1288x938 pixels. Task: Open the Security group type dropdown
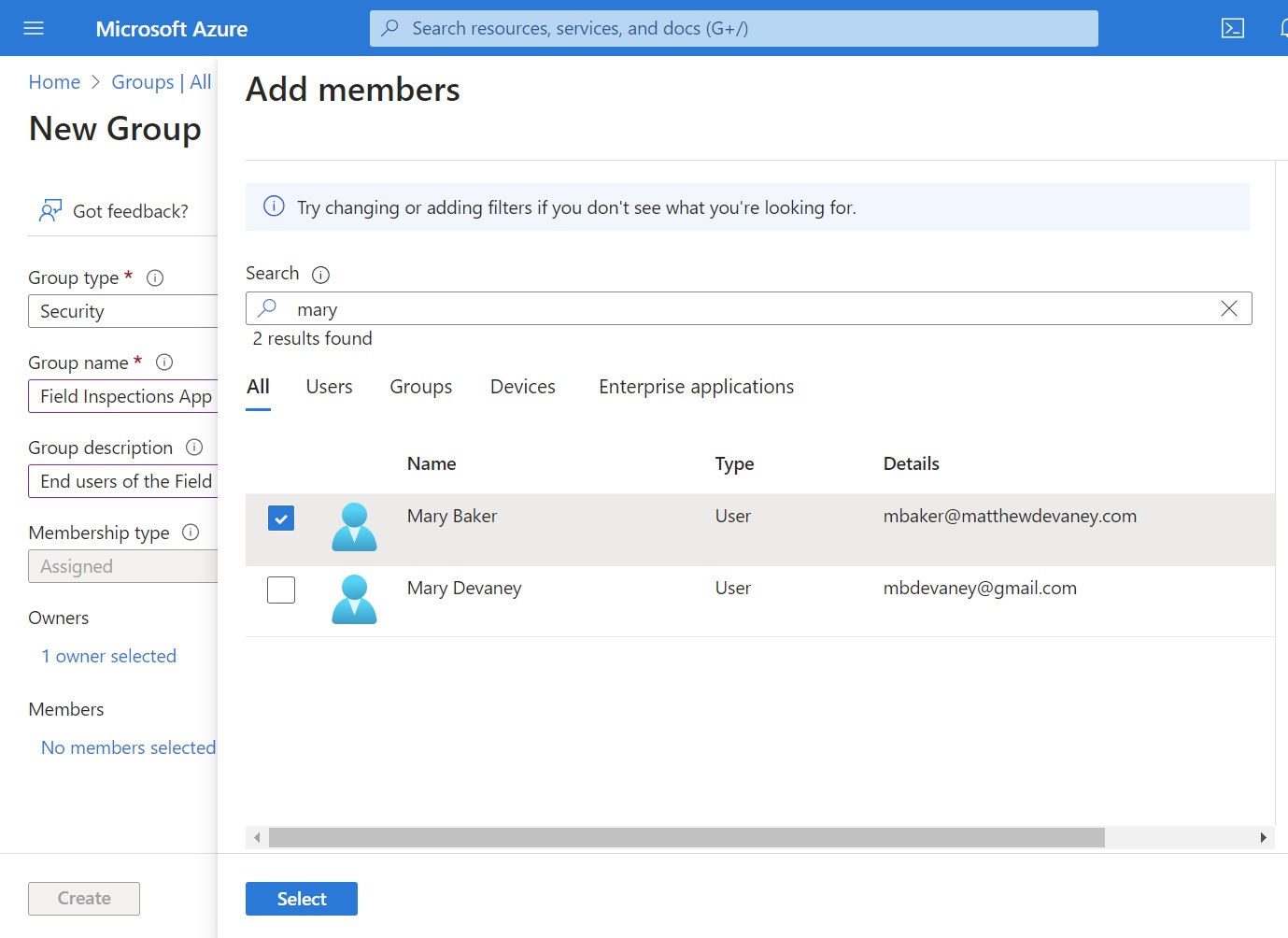tap(122, 311)
